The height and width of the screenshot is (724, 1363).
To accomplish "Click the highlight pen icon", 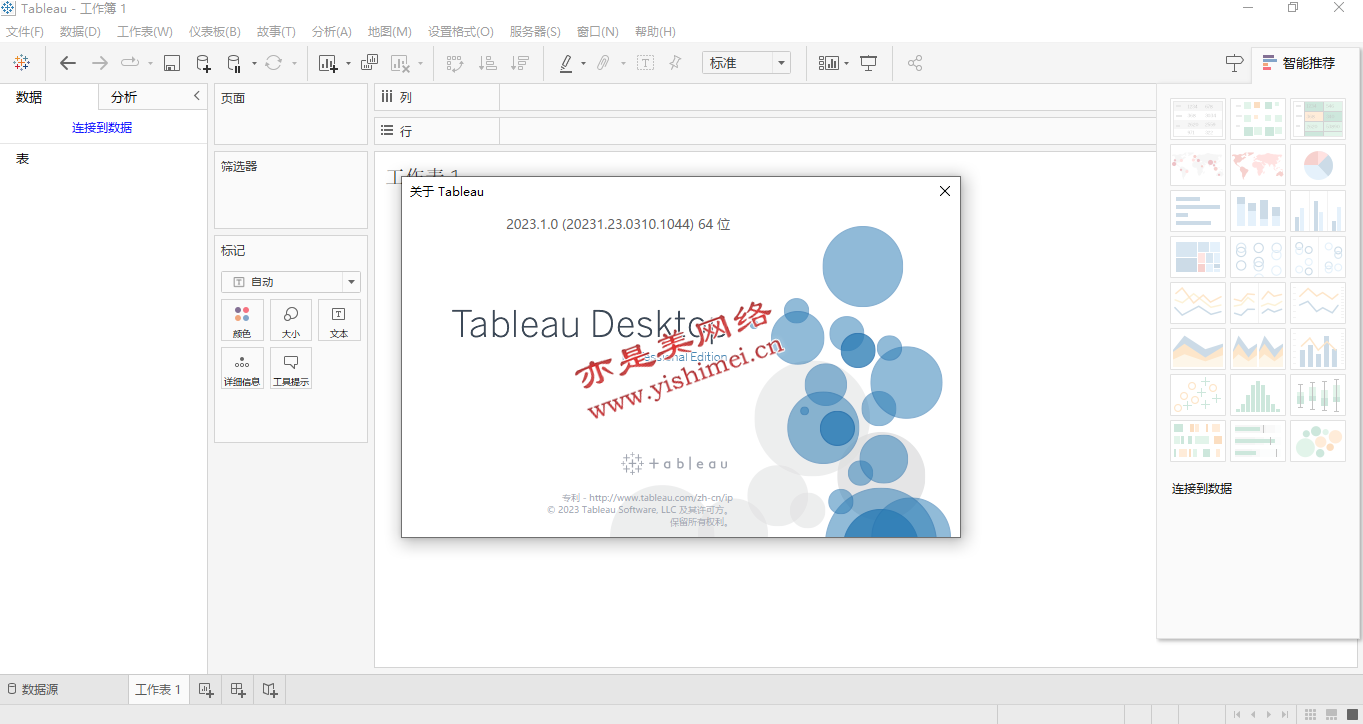I will [566, 63].
